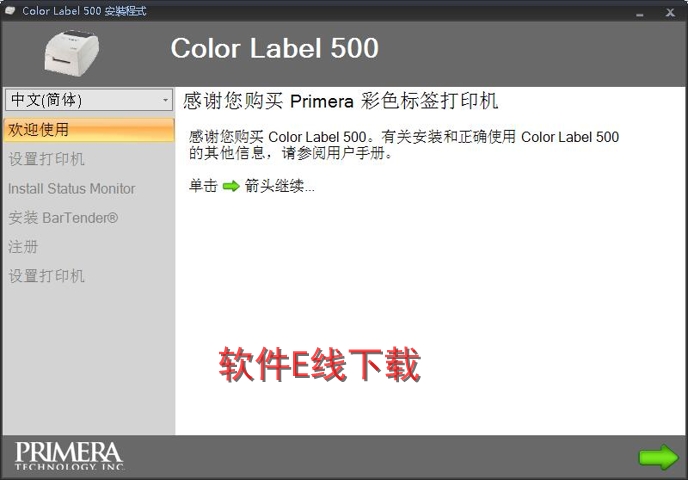Go to Install Status Monitor step
This screenshot has width=688, height=480.
72,188
